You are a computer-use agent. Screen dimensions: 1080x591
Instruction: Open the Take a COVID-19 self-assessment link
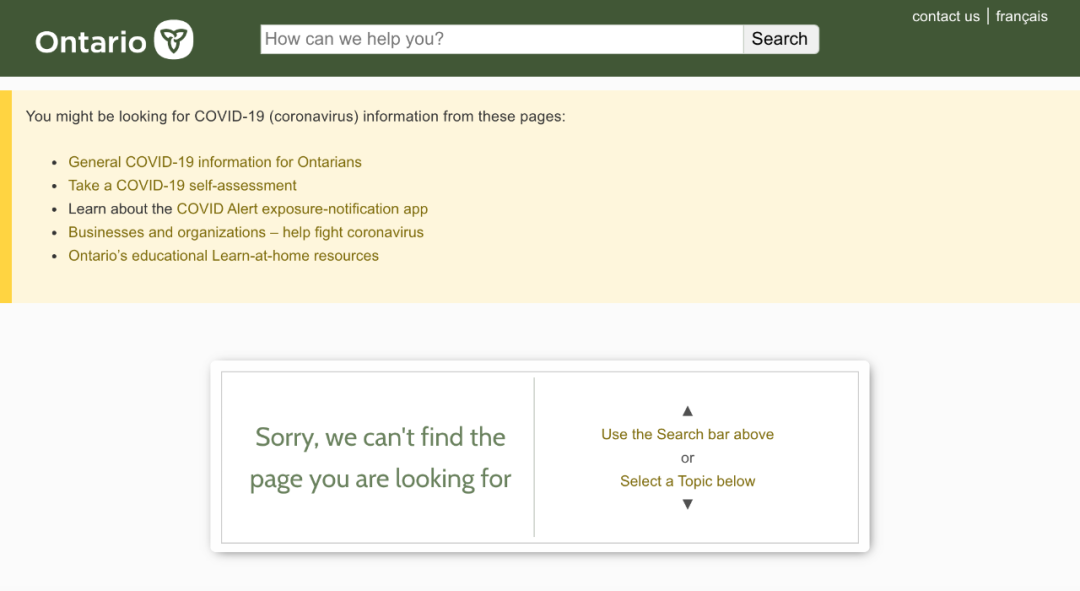pyautogui.click(x=183, y=185)
